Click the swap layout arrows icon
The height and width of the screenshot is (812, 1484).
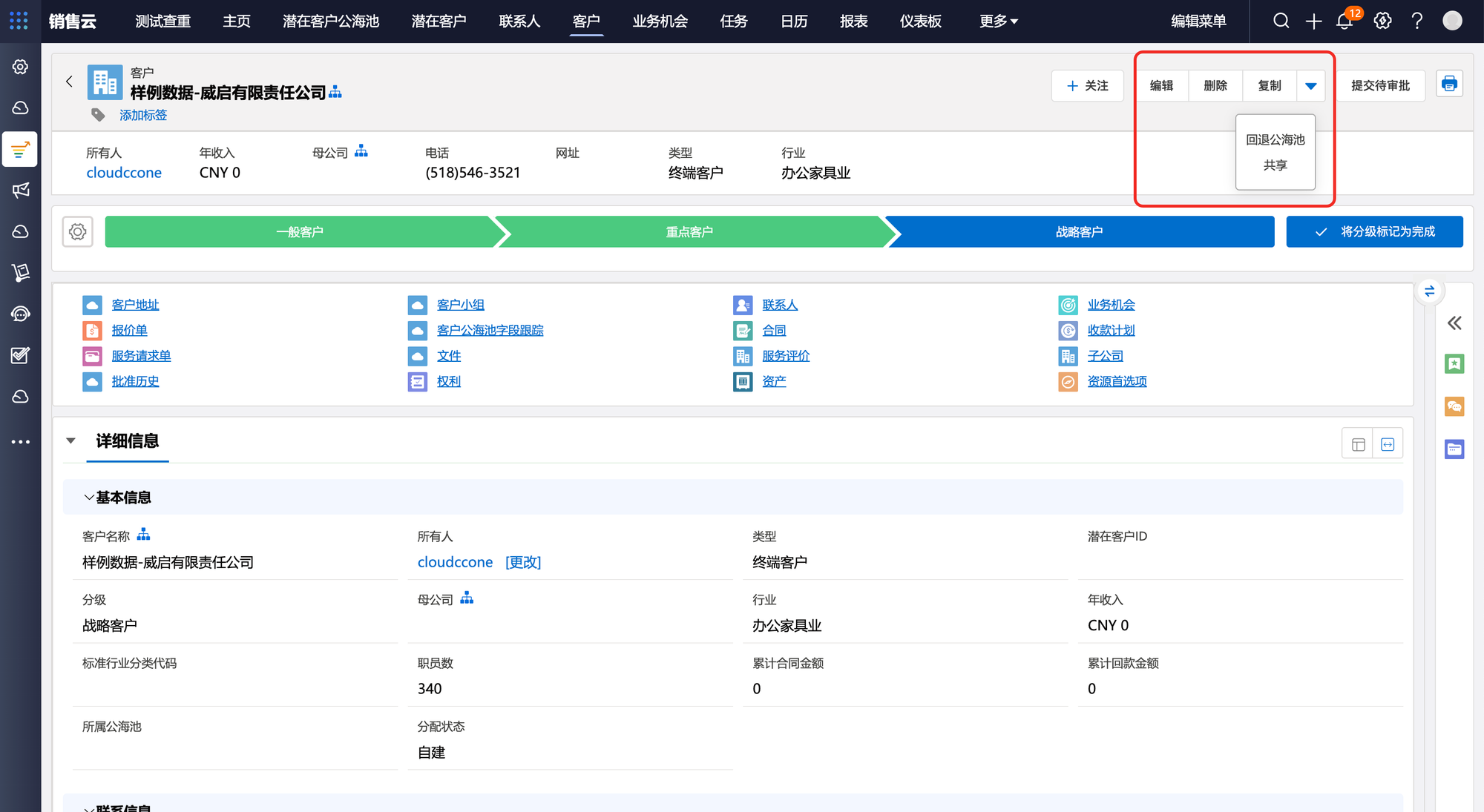(1429, 291)
